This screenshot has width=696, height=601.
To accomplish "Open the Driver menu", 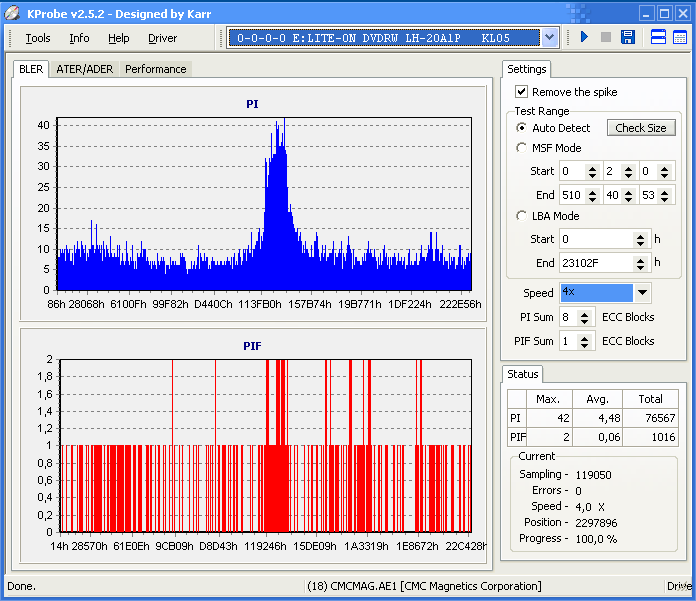I will 162,38.
